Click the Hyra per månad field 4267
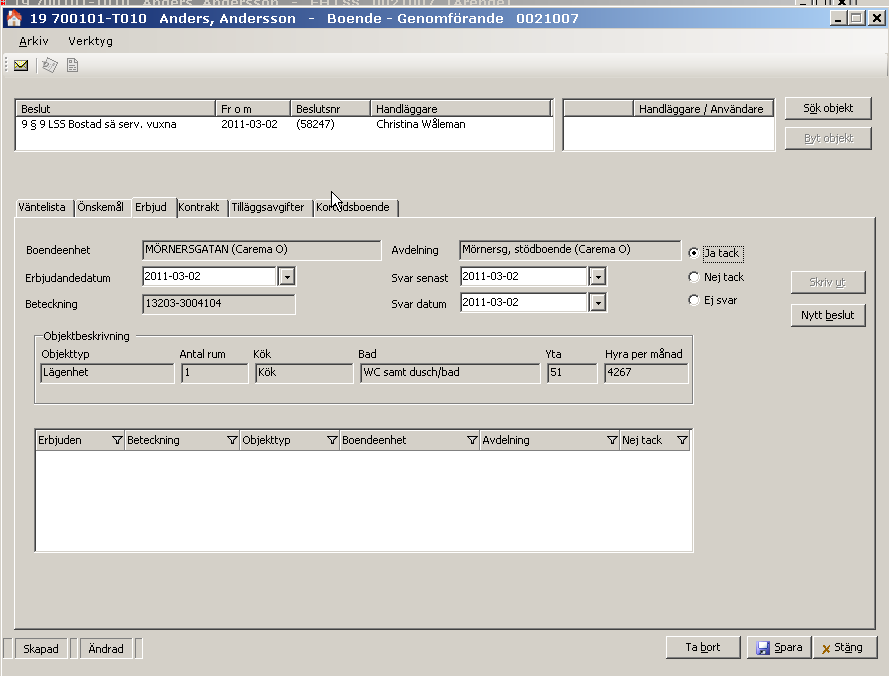 [646, 373]
